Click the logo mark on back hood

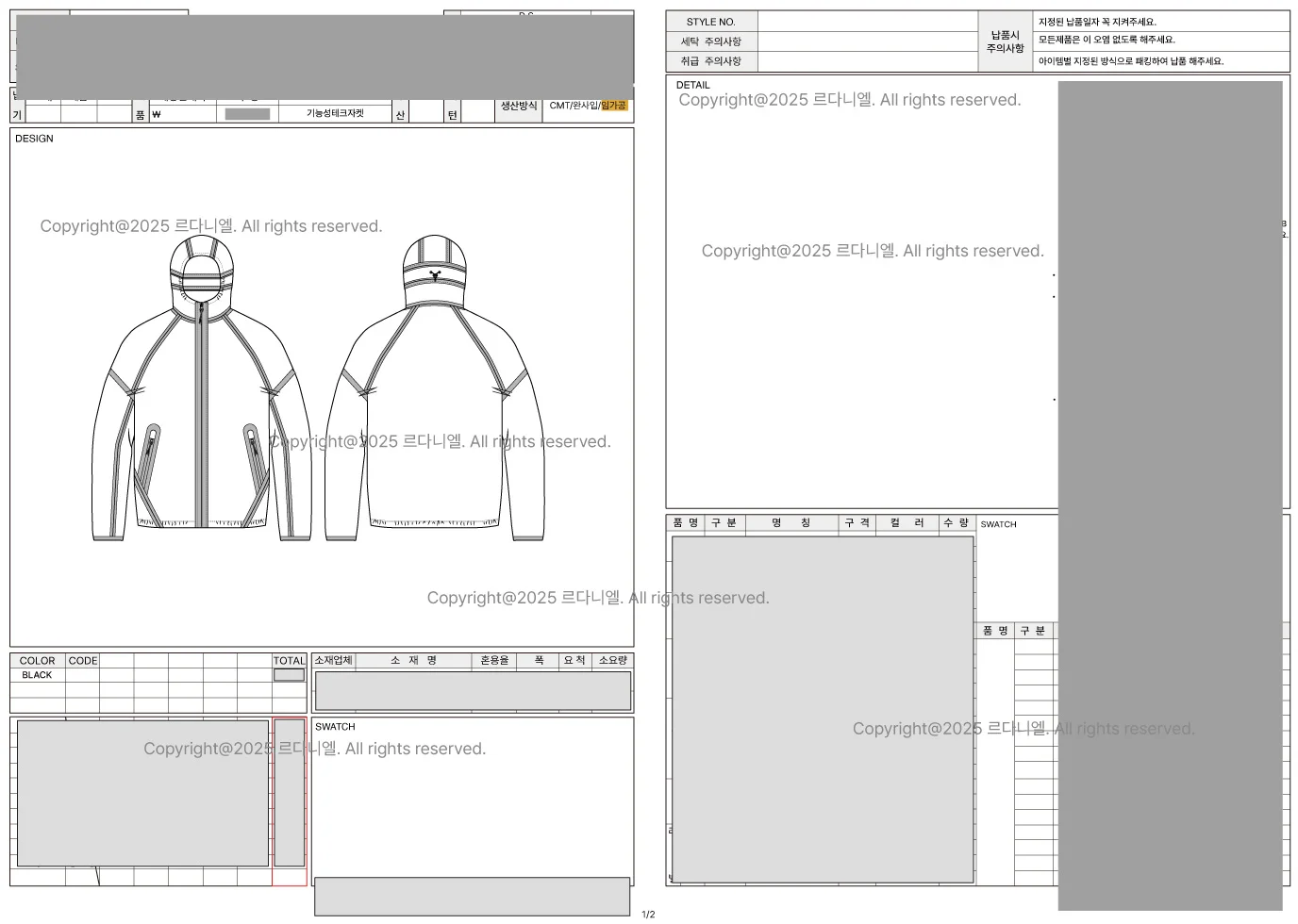[435, 275]
